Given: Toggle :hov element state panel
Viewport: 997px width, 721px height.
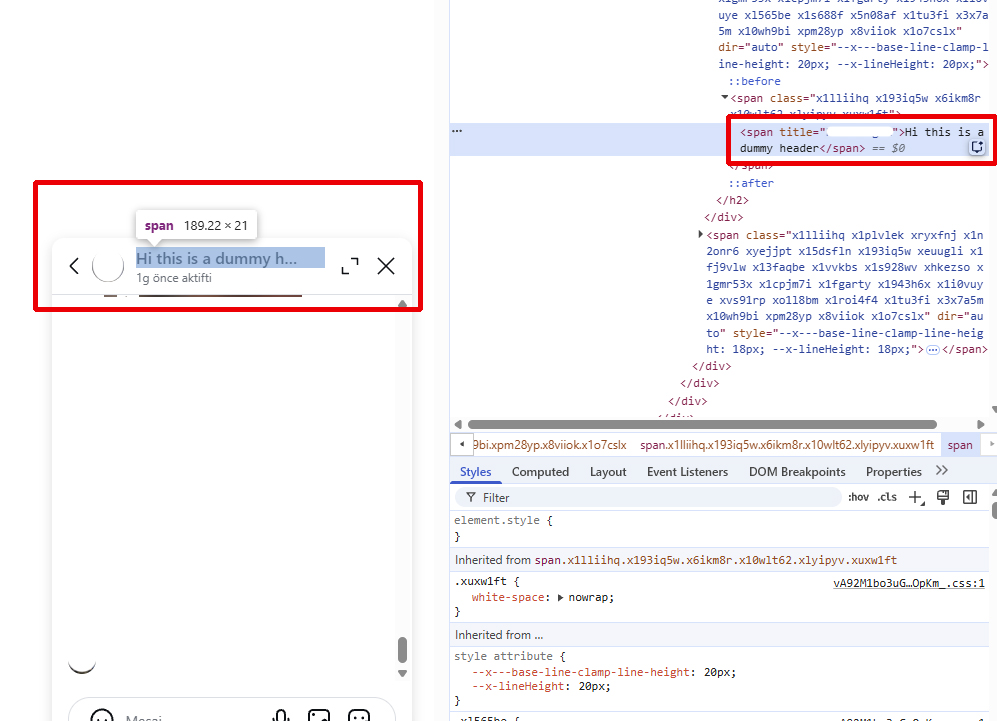Looking at the screenshot, I should (x=858, y=497).
